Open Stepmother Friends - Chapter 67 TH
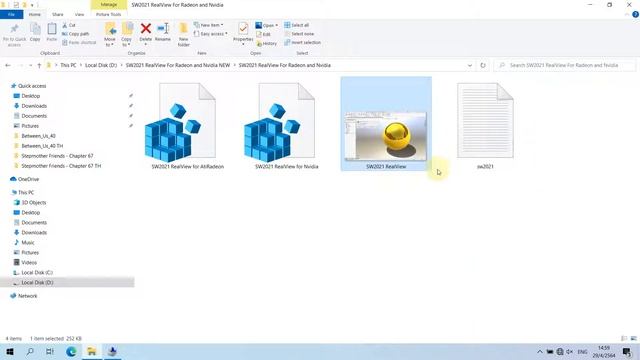The image size is (640, 360). tap(61, 166)
